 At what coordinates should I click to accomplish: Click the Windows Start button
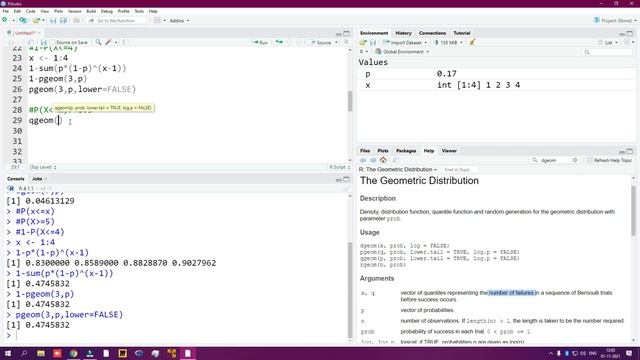(x=7, y=353)
